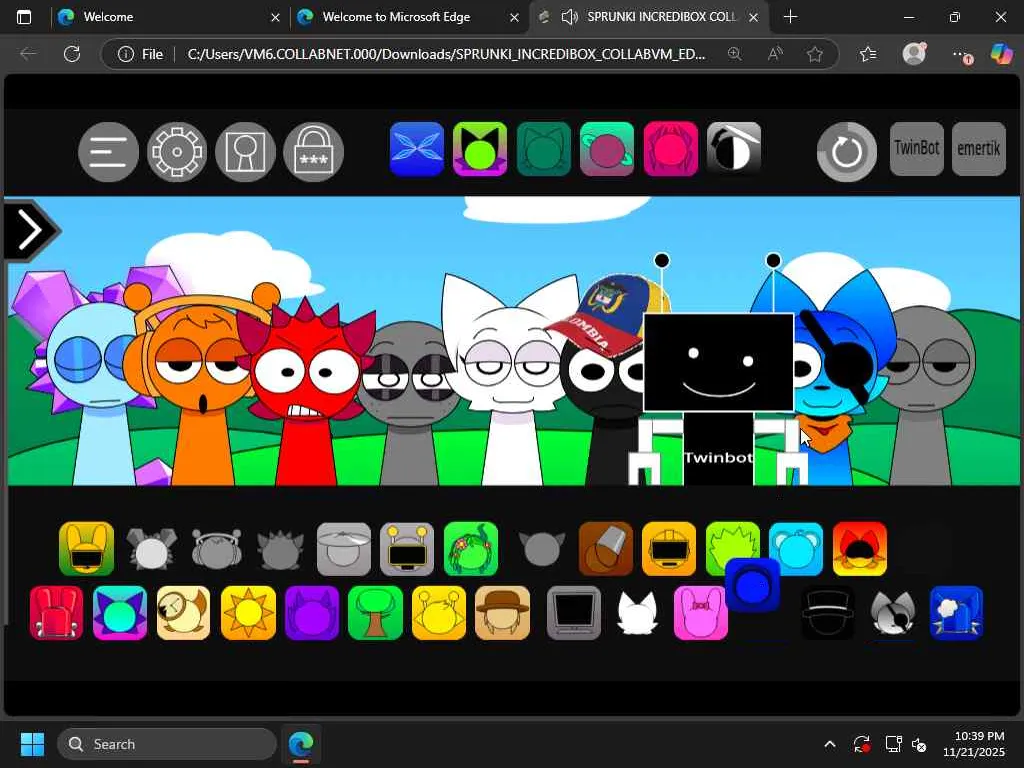Pick the grayed spiky character icon
The width and height of the screenshot is (1024, 768).
coord(280,549)
